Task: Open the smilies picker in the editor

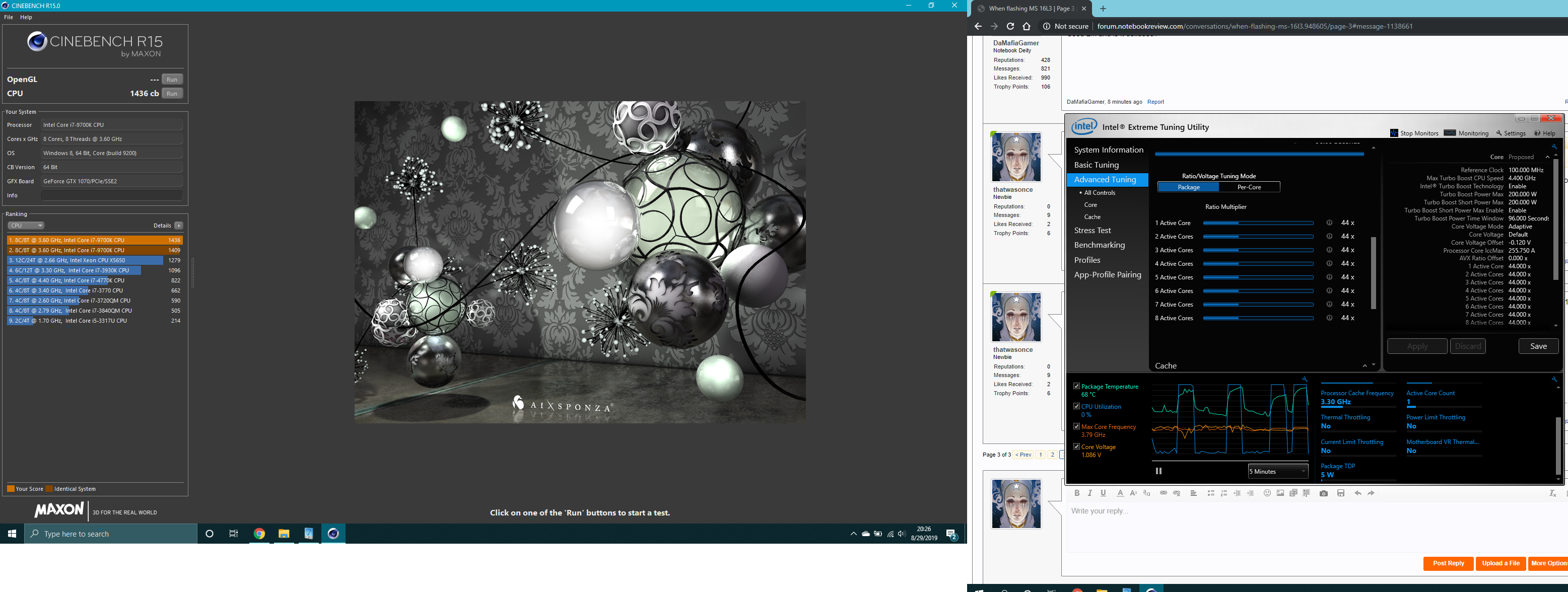Action: click(x=1267, y=493)
